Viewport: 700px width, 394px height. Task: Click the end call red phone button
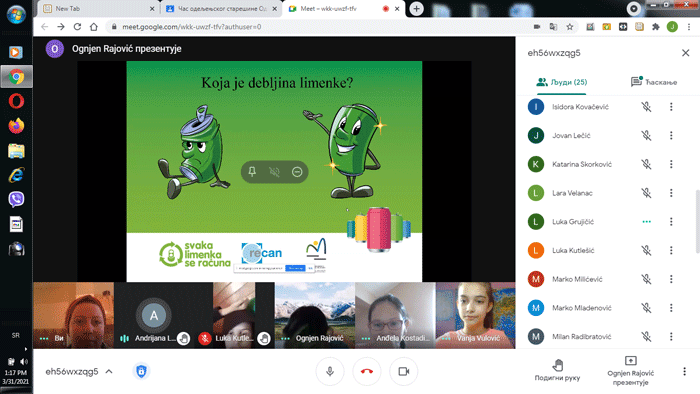click(x=367, y=371)
